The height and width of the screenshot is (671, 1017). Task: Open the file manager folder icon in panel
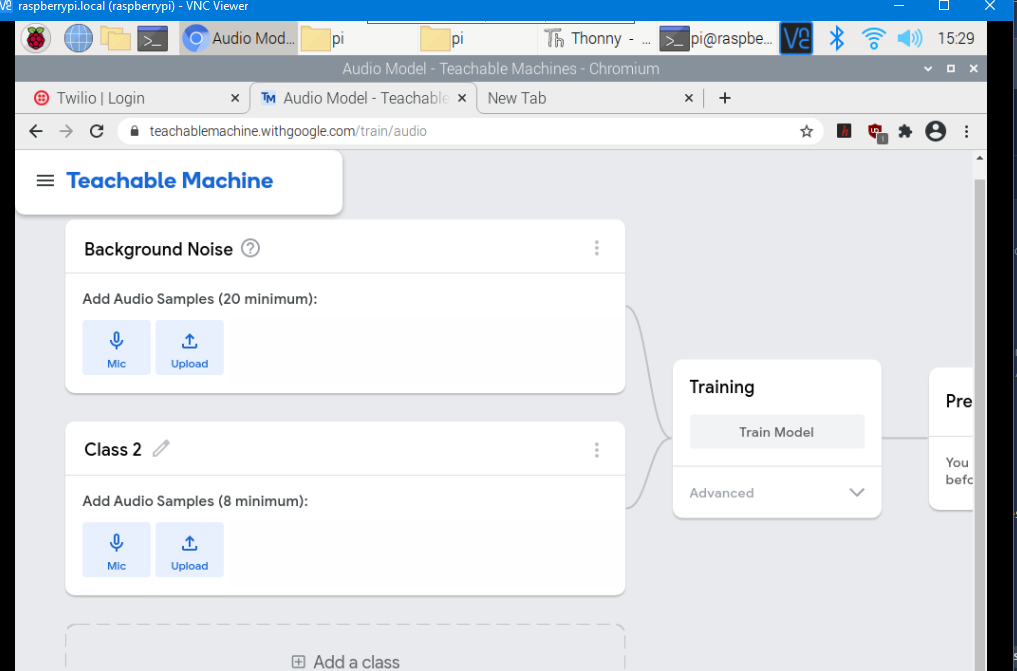click(115, 39)
